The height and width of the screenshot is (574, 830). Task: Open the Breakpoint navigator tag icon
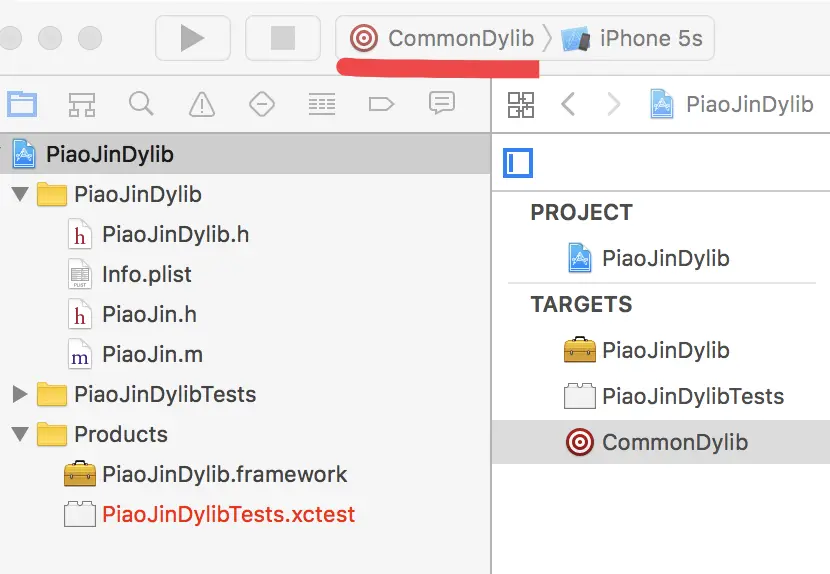point(381,104)
